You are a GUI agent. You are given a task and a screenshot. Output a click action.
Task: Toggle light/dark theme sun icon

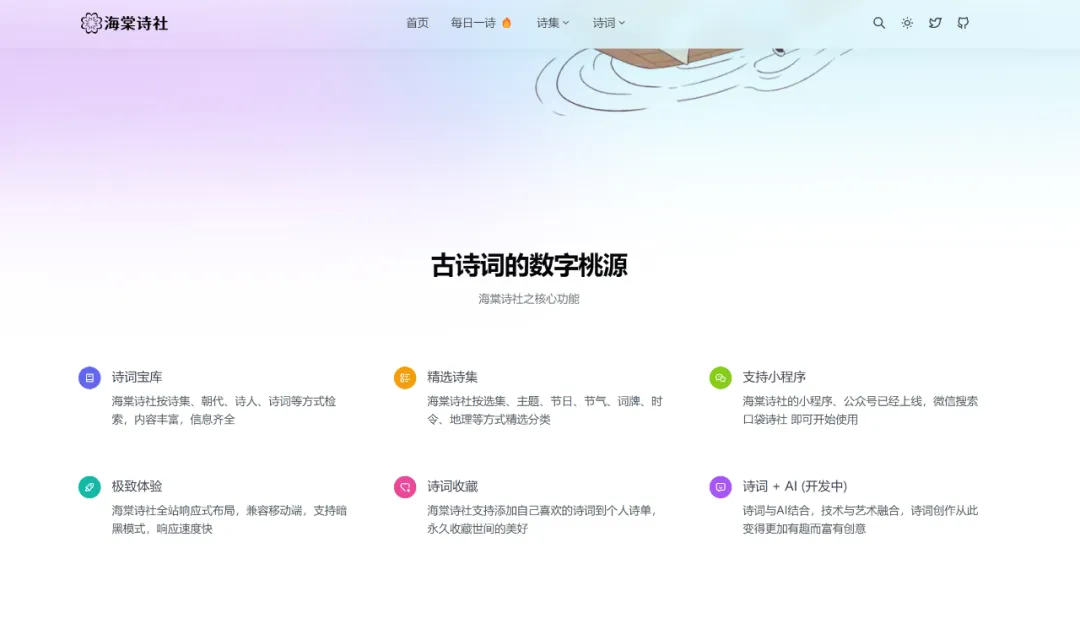(x=907, y=23)
